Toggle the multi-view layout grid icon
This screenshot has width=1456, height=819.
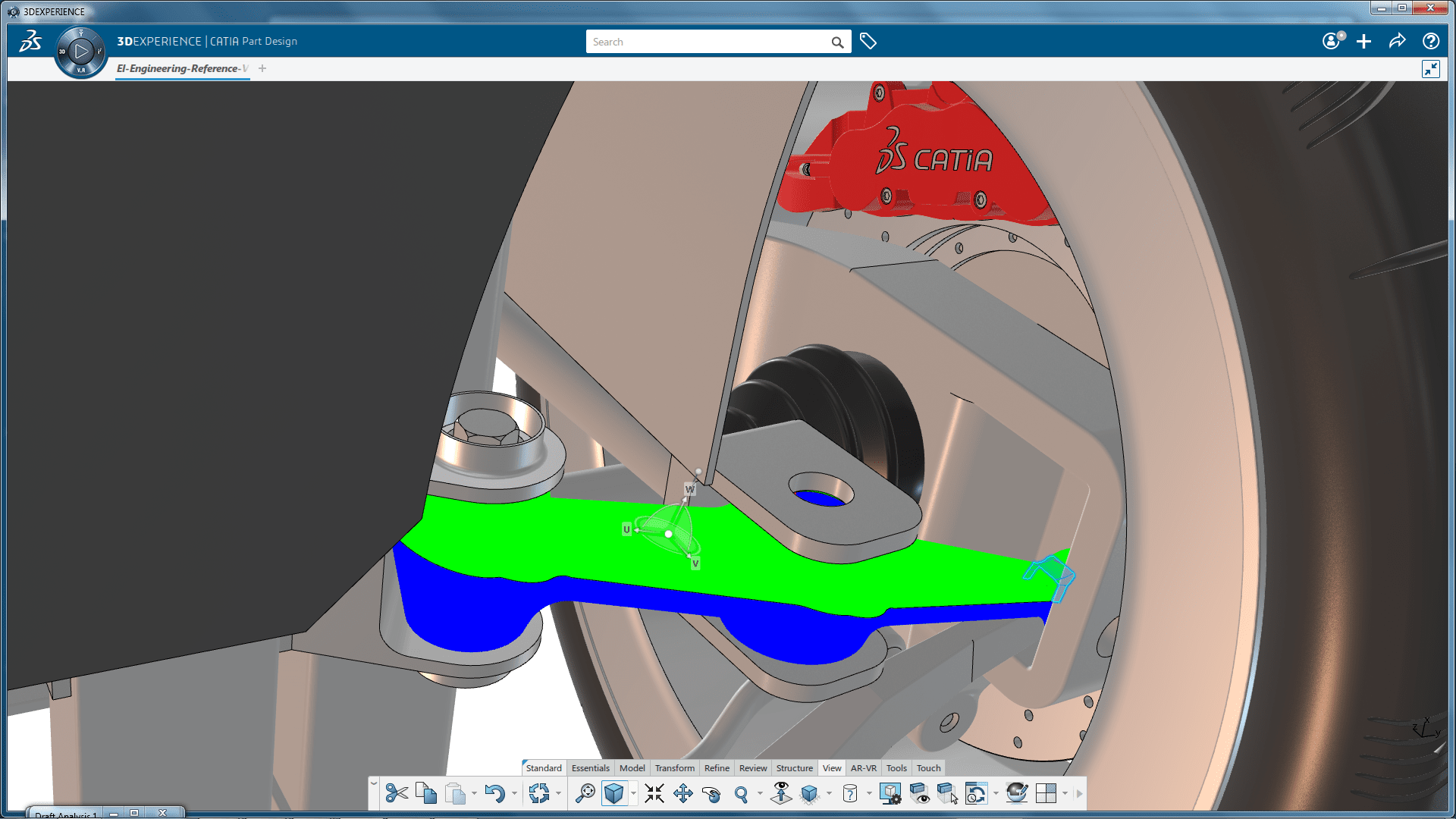[1046, 793]
